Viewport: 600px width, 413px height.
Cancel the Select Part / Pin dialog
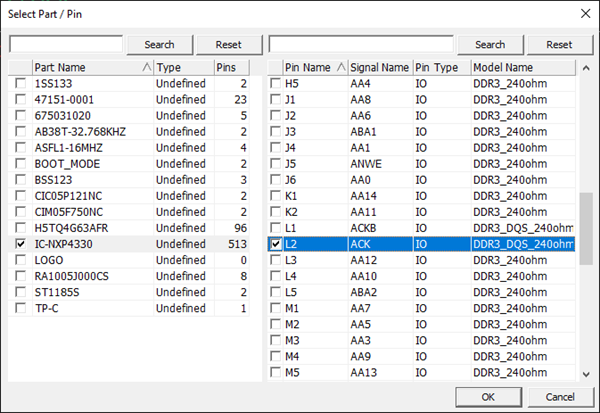559,395
